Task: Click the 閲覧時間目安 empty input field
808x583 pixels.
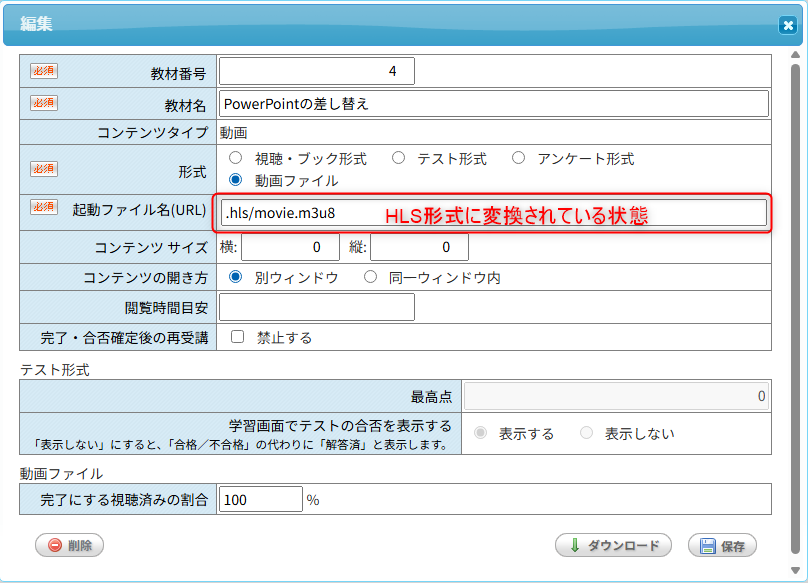Action: pos(320,307)
